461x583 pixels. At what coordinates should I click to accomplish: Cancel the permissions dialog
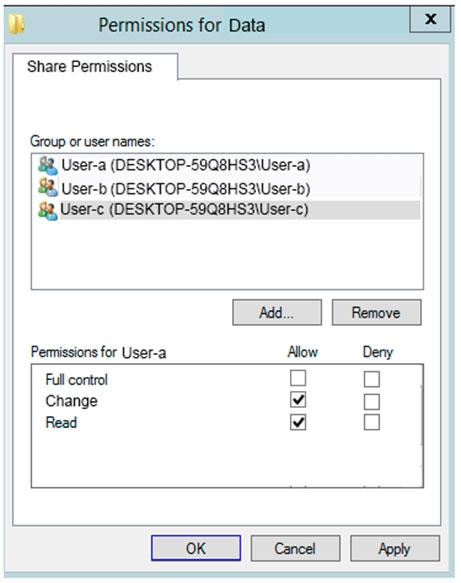click(295, 548)
